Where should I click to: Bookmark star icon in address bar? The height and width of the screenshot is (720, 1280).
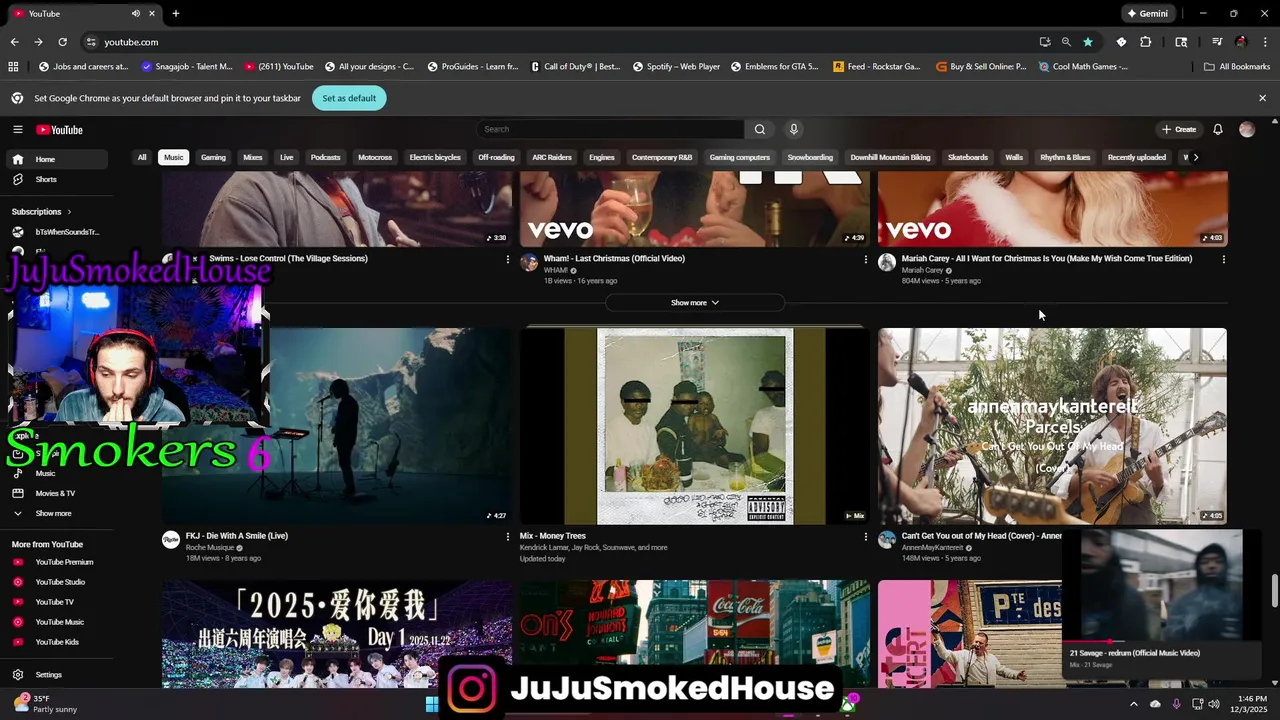pyautogui.click(x=1088, y=42)
